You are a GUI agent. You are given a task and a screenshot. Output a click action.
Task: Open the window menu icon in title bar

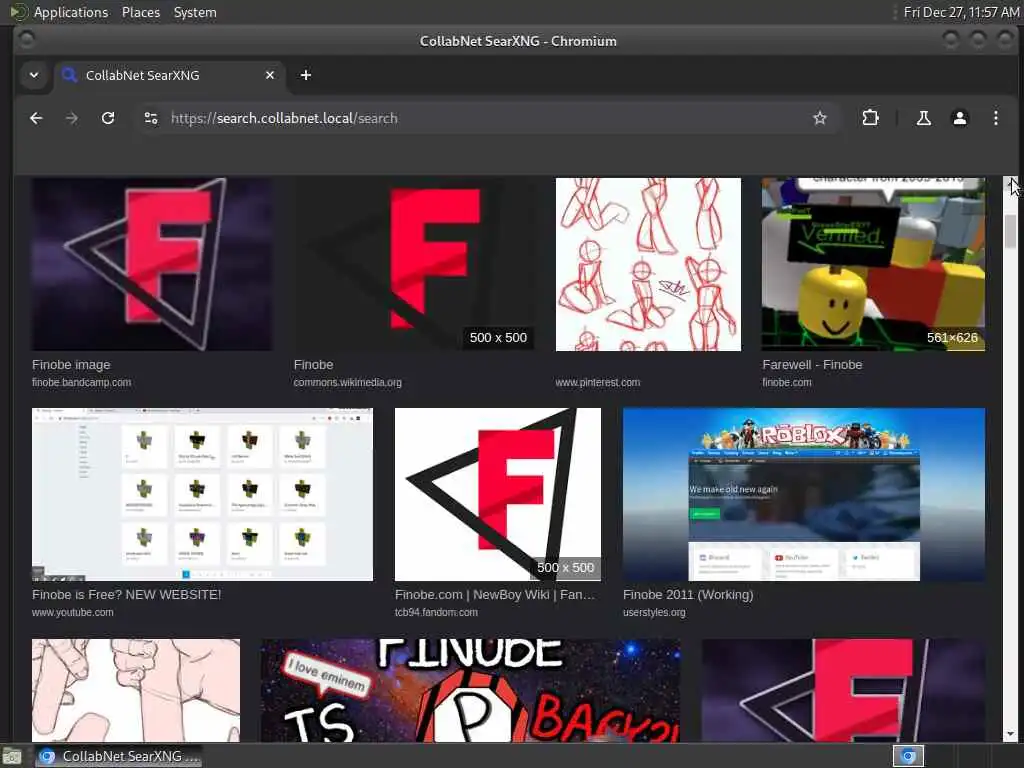[x=26, y=40]
